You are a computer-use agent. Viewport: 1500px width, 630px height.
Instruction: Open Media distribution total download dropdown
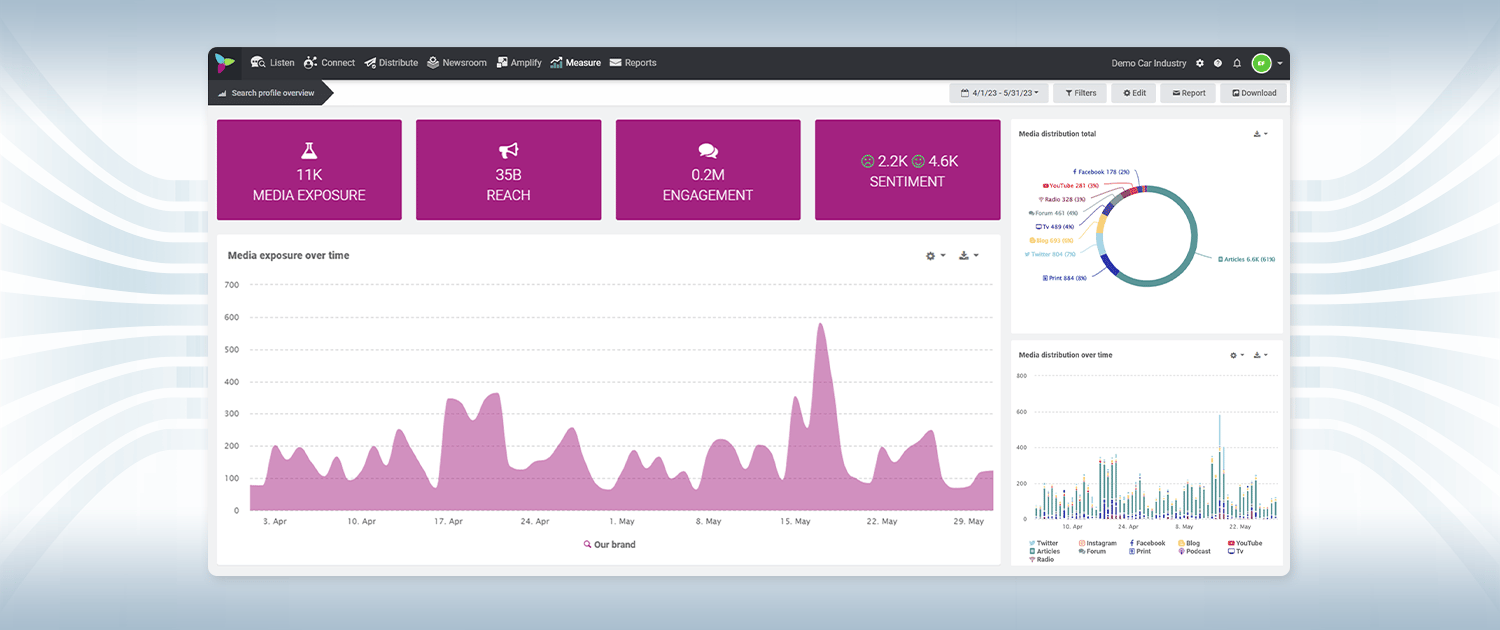click(1260, 134)
